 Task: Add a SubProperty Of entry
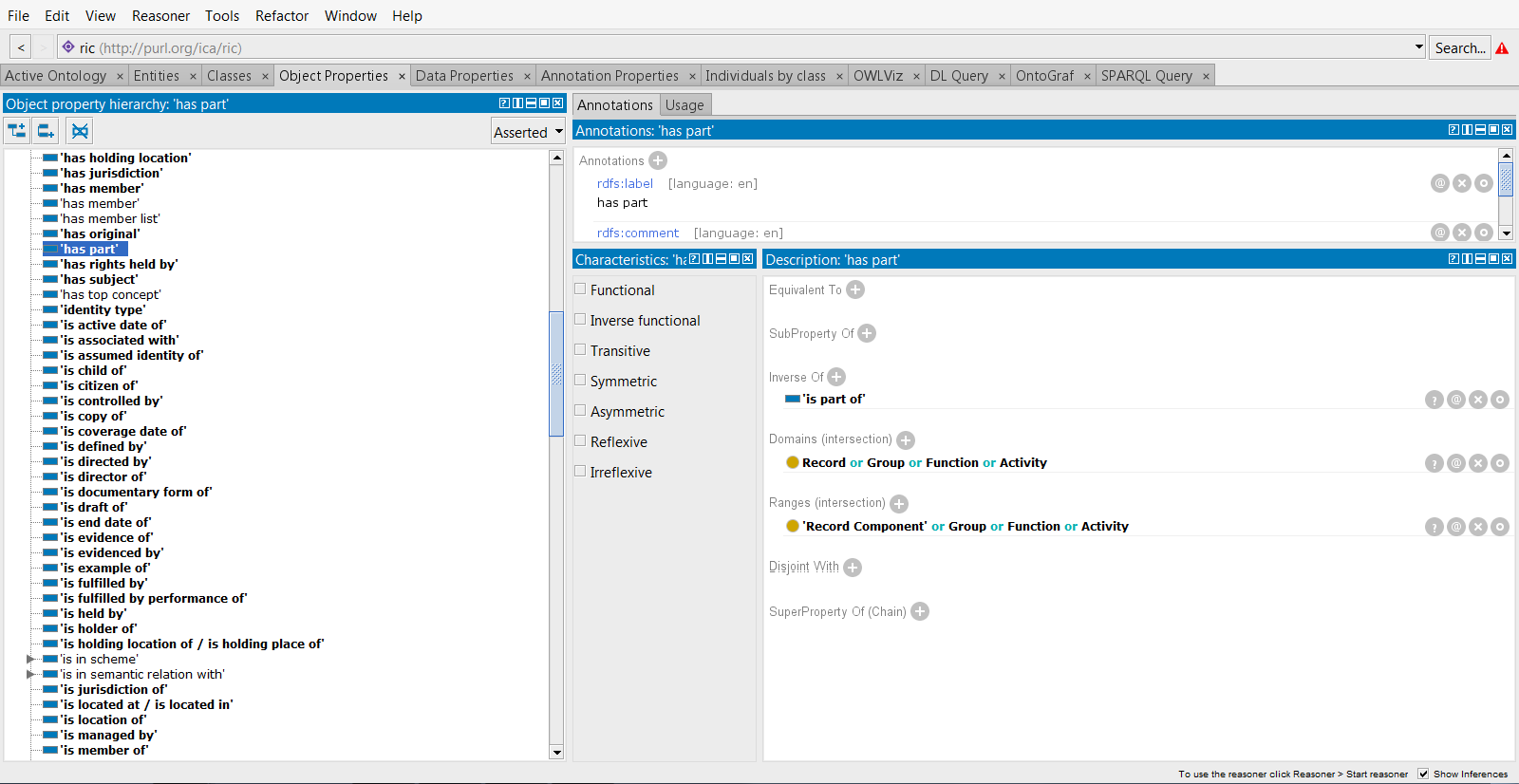867,333
